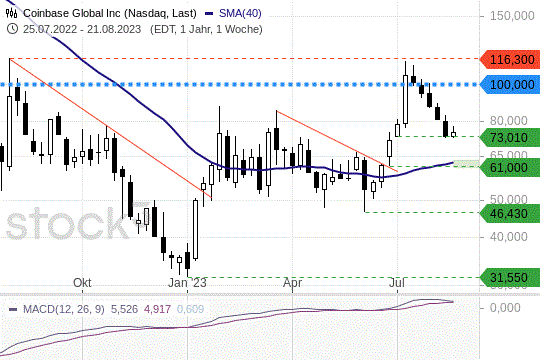Click the SMA legend line swatch
Image resolution: width=540 pixels, height=360 pixels.
(x=209, y=14)
